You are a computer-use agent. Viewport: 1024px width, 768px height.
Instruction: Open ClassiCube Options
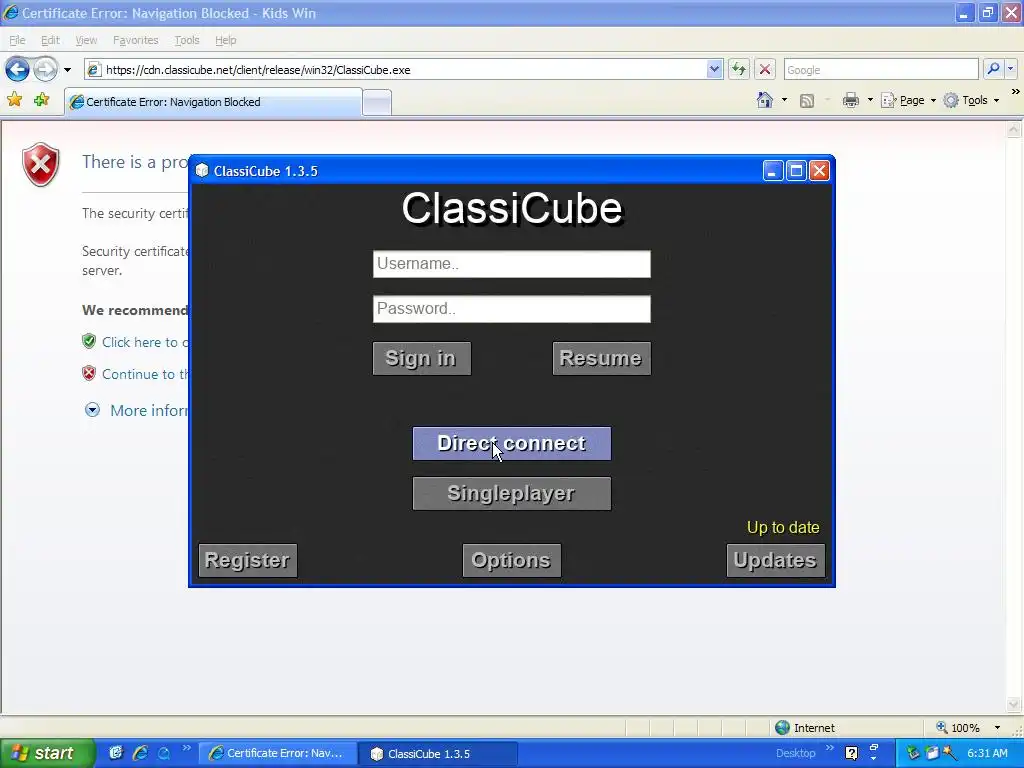pos(511,560)
